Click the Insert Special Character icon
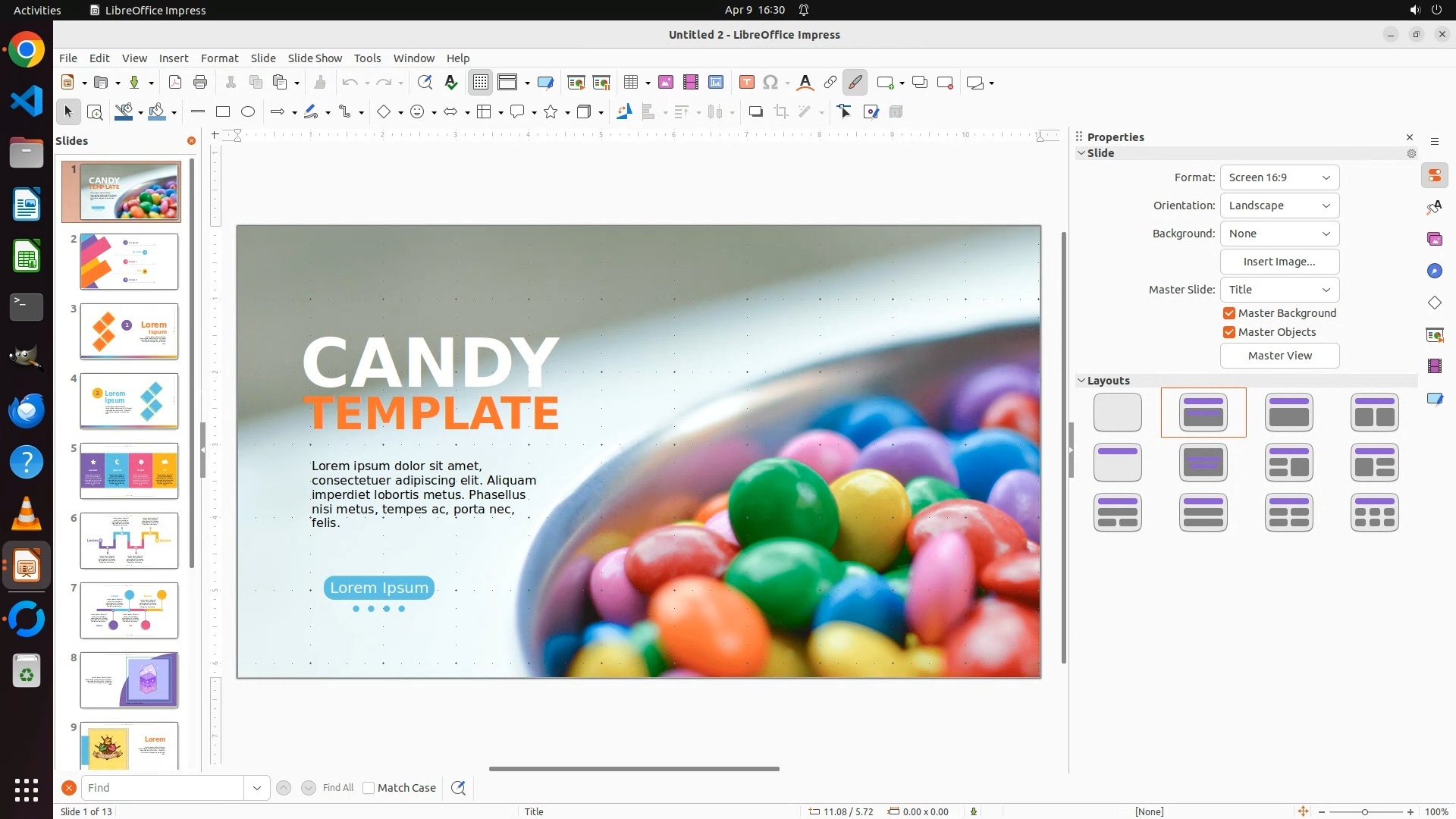 (x=770, y=83)
